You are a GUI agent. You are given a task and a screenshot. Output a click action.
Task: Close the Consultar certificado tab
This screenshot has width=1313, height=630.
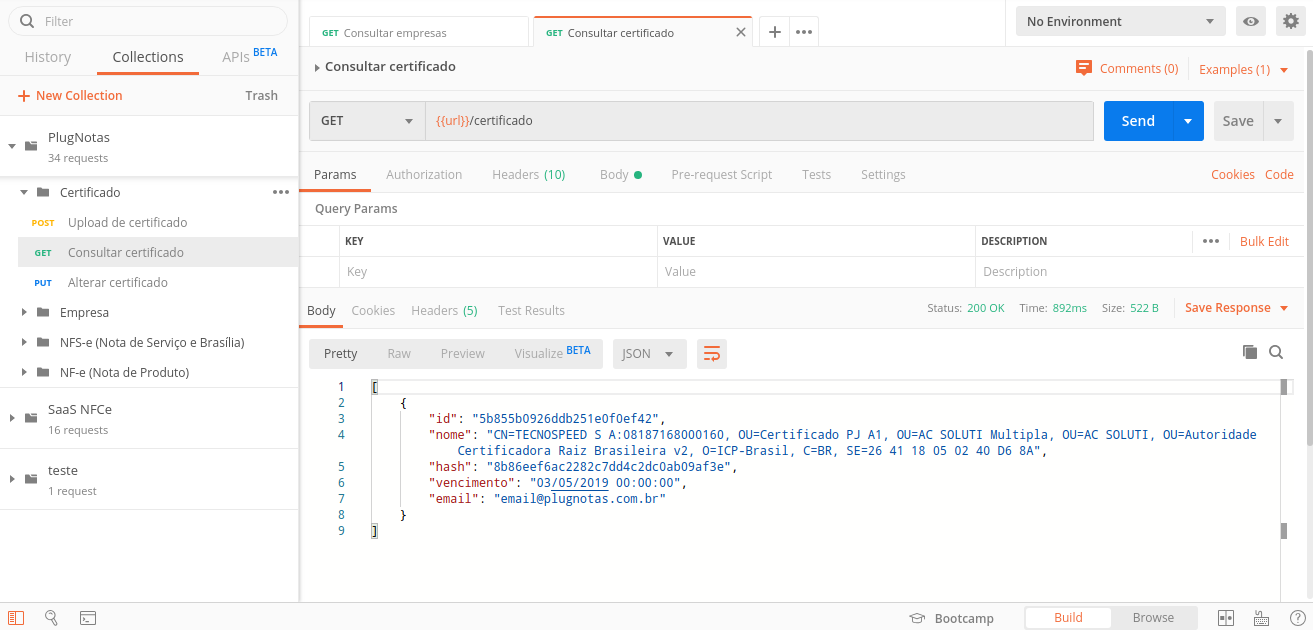click(x=741, y=32)
